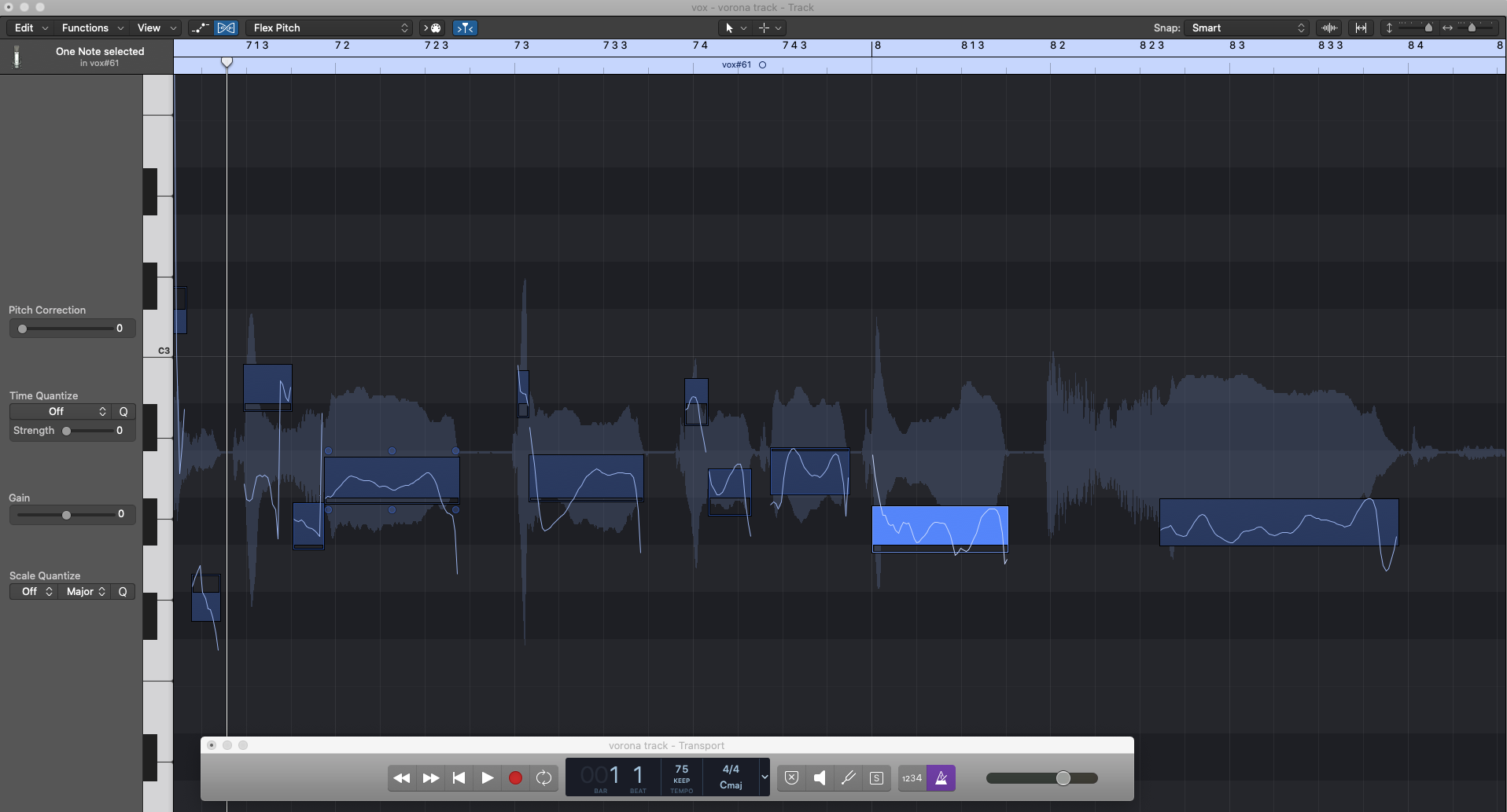
Task: Click the playhead marker in ruler
Action: click(x=227, y=61)
